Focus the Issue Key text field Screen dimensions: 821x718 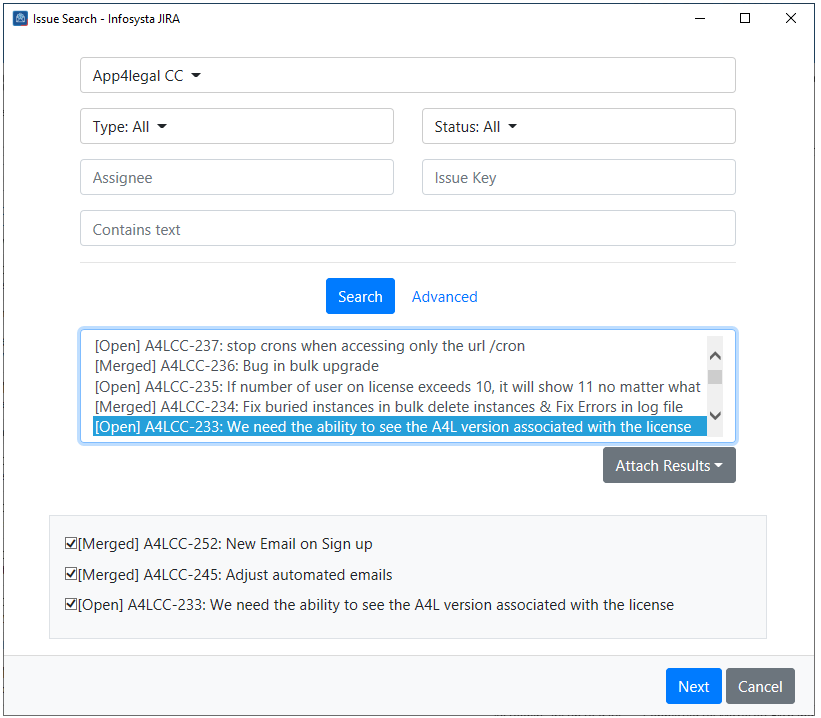tap(578, 178)
